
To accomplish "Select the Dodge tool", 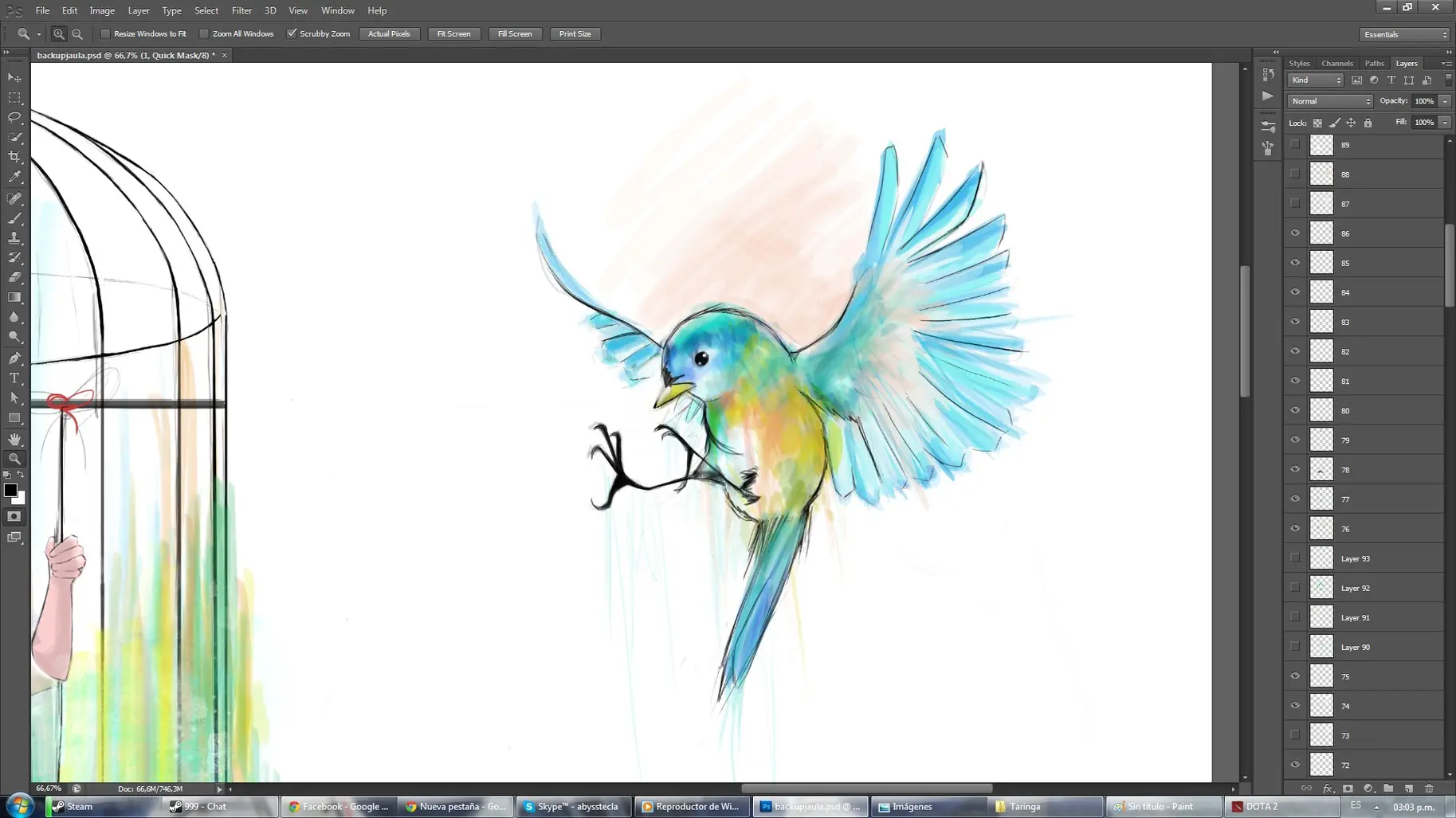I will click(14, 337).
